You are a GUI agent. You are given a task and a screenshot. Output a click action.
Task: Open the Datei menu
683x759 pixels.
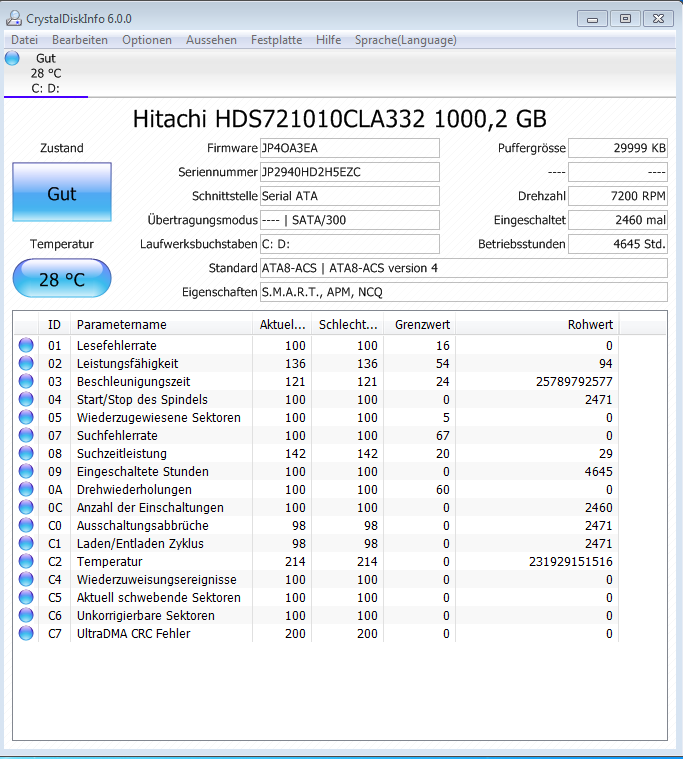click(x=25, y=40)
